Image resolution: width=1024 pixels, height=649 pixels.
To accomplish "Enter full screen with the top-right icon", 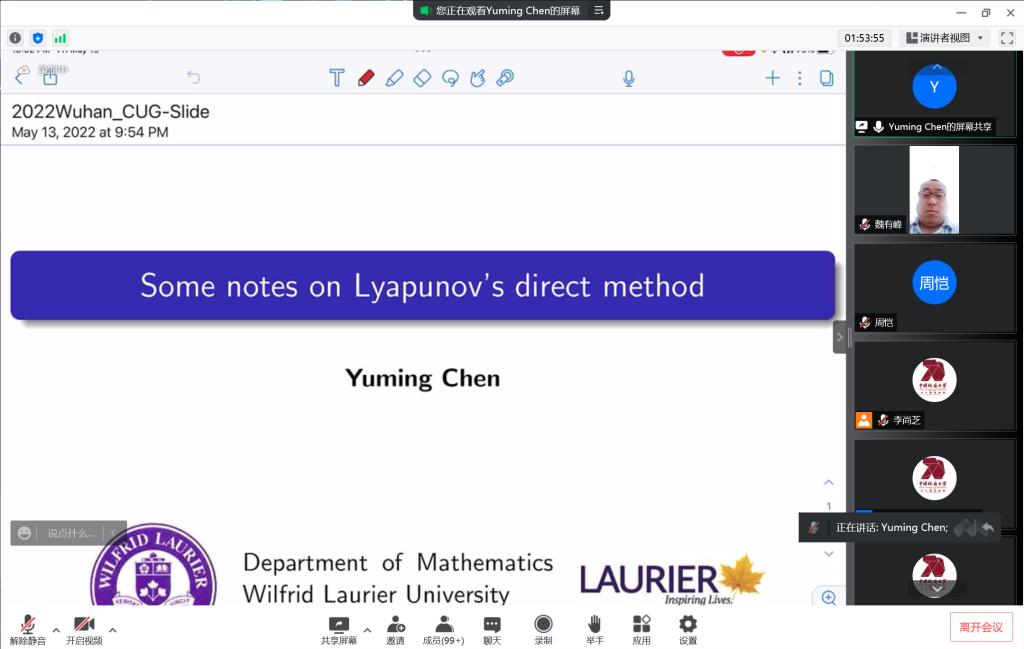I will pyautogui.click(x=1007, y=38).
